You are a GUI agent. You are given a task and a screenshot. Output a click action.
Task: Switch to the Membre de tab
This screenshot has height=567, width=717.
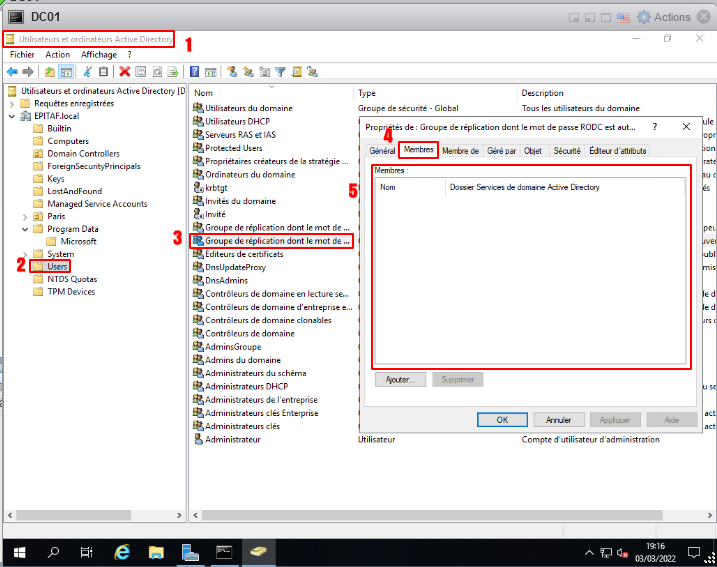coord(460,150)
